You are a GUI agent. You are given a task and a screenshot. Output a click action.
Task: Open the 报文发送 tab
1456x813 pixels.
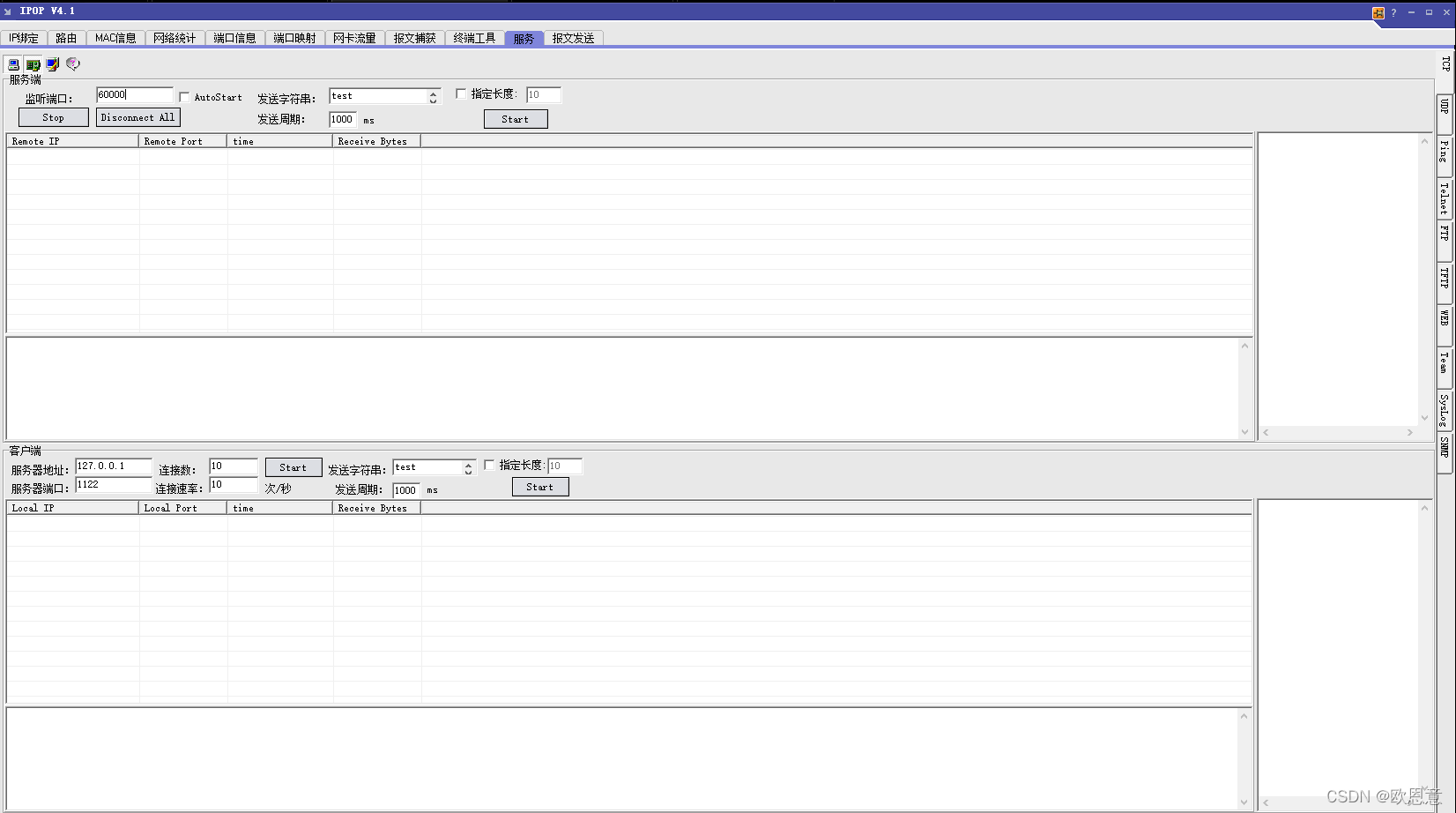tap(573, 38)
